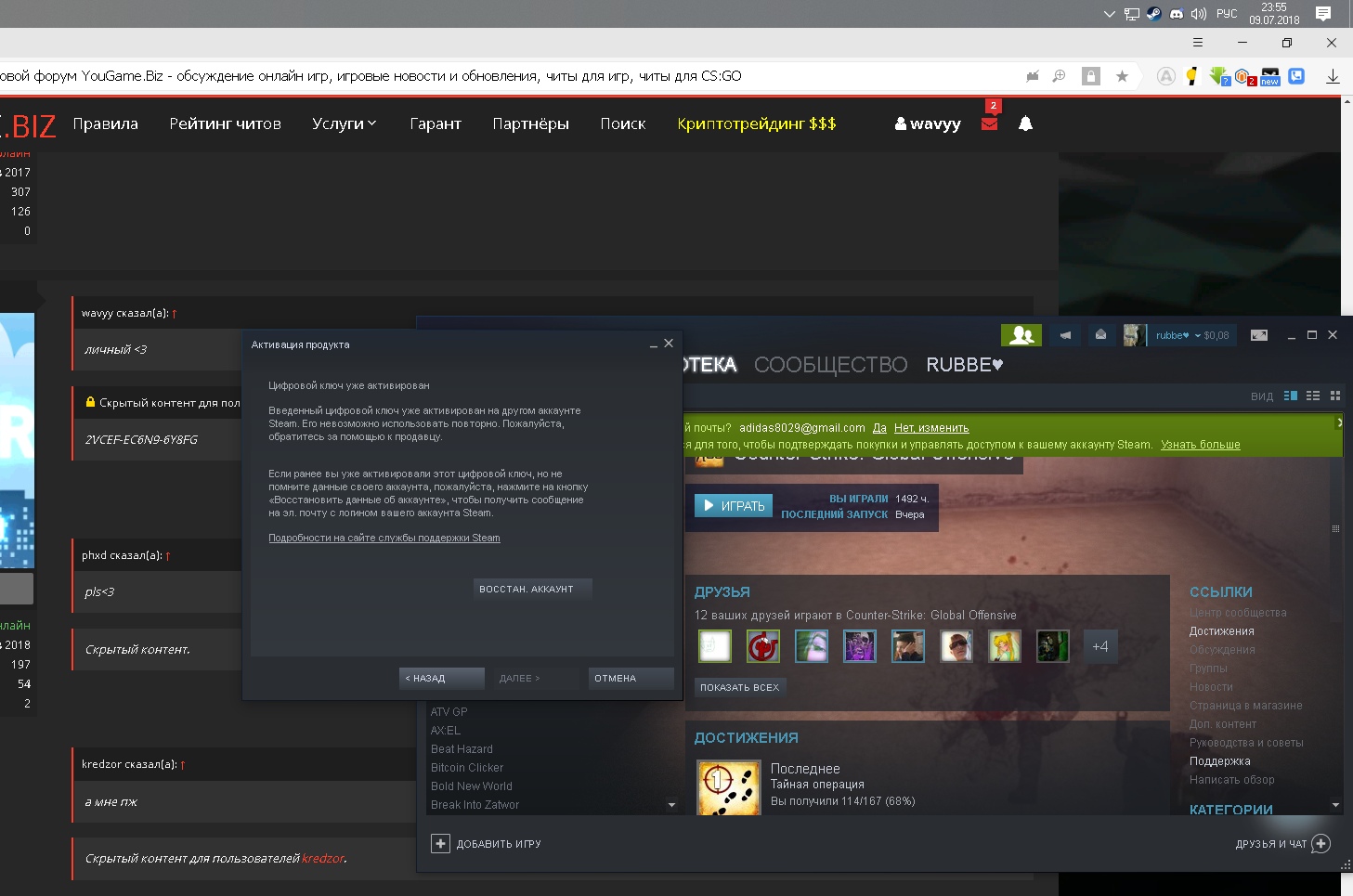Open forum notifications bell
The height and width of the screenshot is (896, 1353).
point(1025,123)
